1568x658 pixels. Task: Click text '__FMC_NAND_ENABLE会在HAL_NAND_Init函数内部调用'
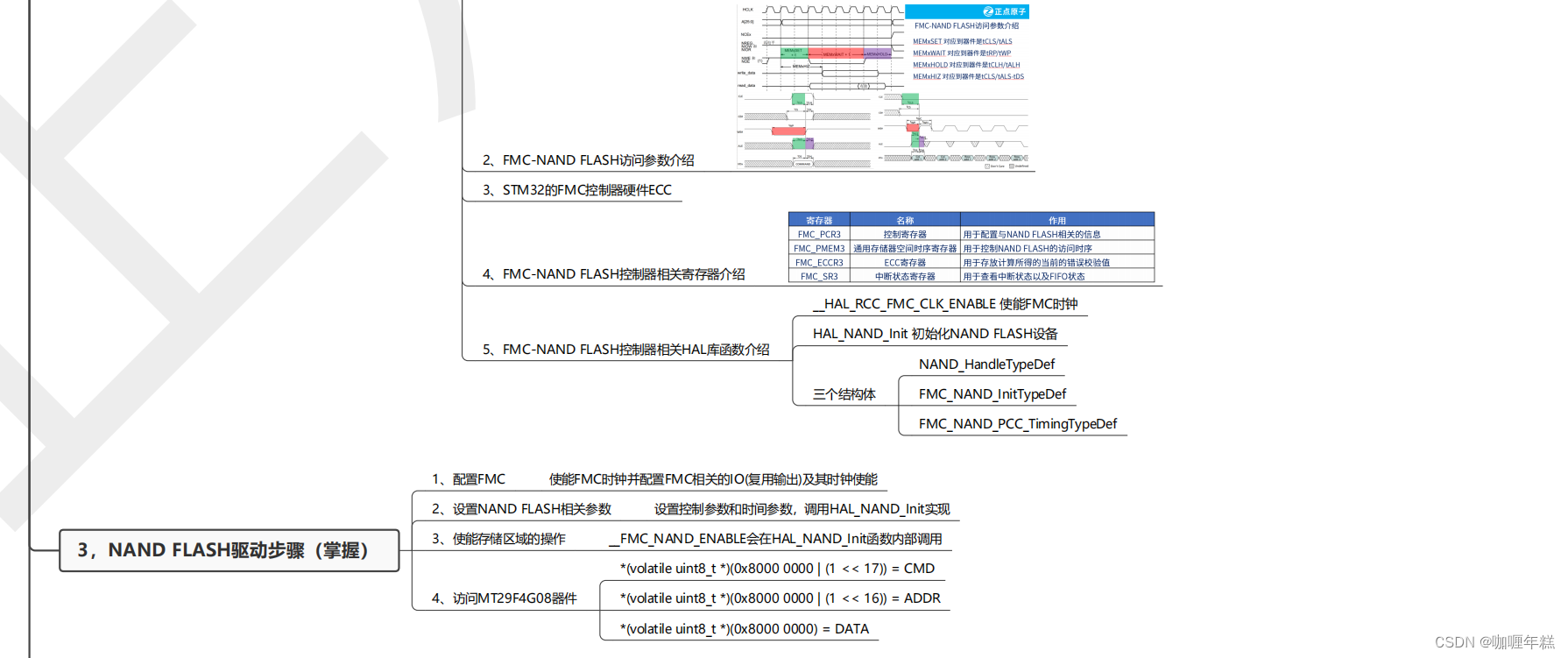coord(775,539)
